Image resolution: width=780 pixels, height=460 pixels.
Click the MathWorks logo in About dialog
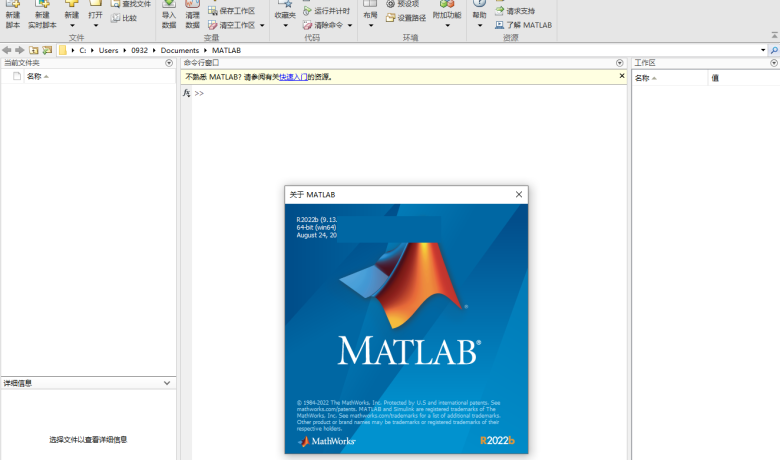coord(326,441)
